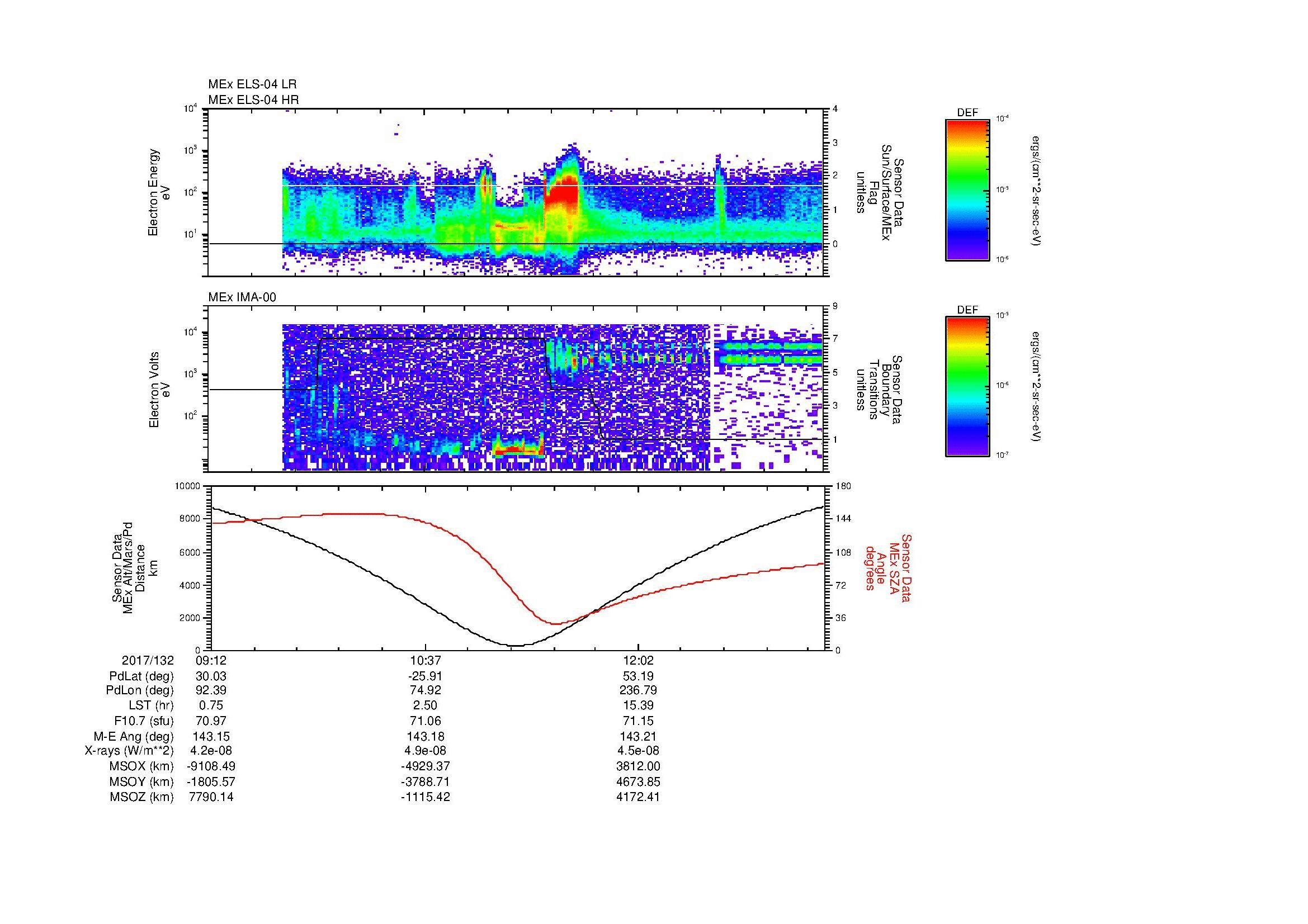Click the 'LST (hr)' row label
The image size is (1308, 924).
point(151,706)
